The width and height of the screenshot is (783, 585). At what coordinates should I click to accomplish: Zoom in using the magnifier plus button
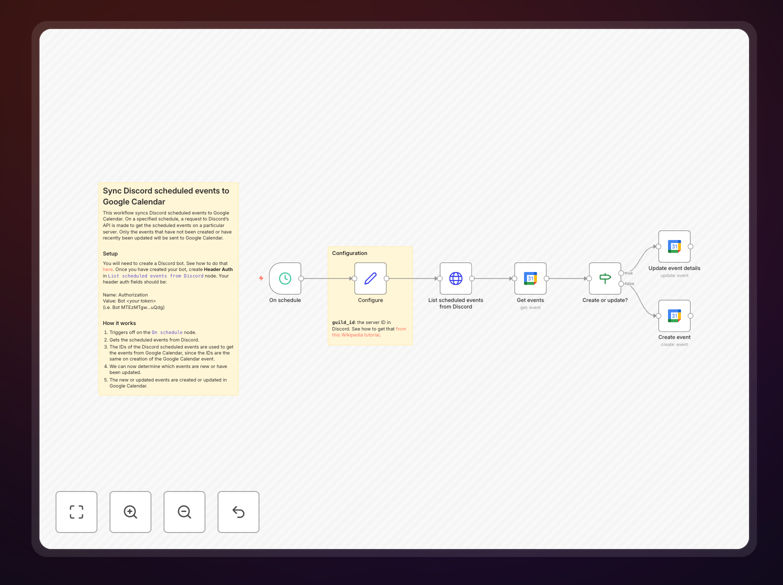tap(130, 512)
